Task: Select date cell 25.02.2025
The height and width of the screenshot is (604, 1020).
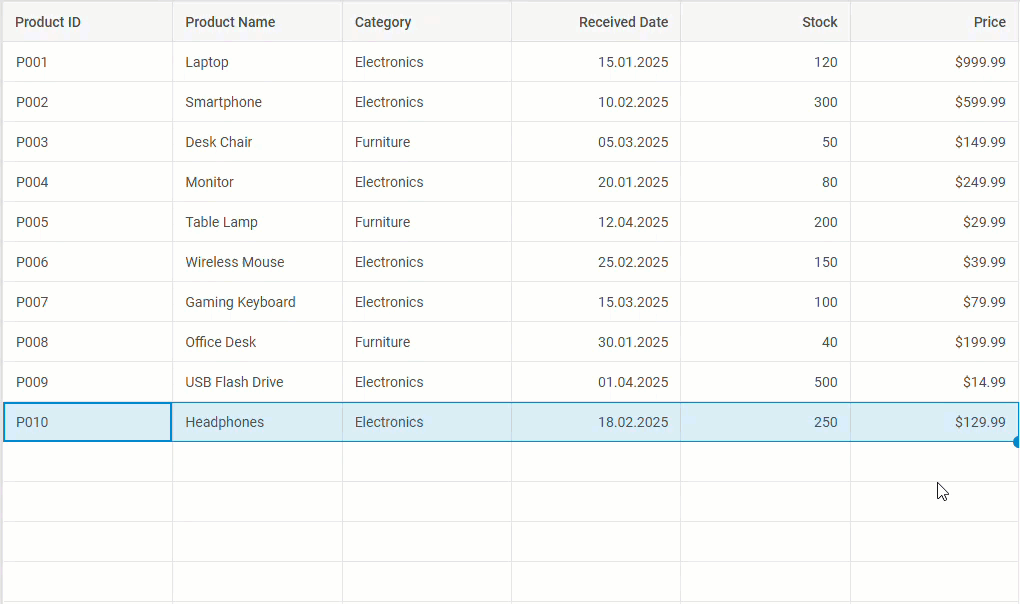Action: tap(596, 262)
